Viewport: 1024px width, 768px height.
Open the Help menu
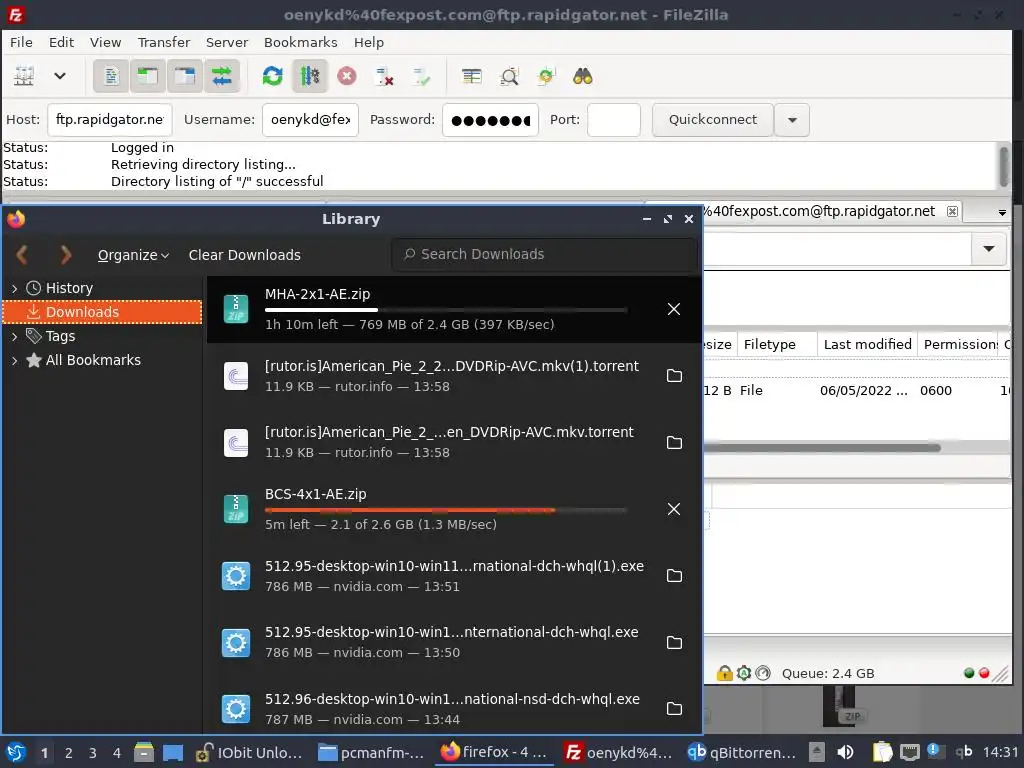point(368,42)
